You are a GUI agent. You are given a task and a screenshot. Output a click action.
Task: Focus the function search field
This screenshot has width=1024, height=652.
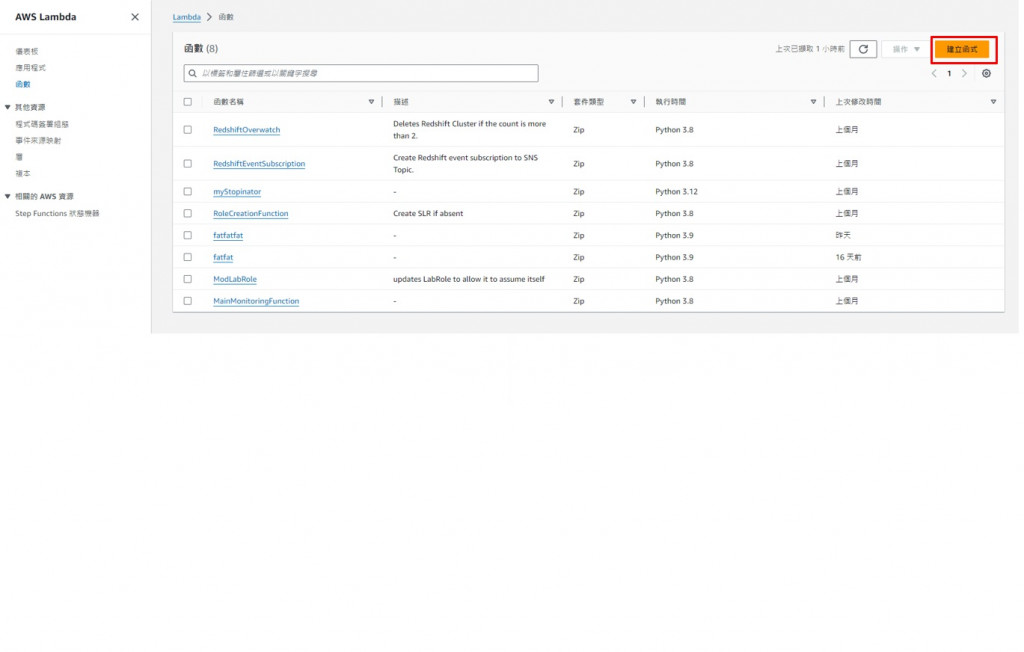[x=361, y=73]
